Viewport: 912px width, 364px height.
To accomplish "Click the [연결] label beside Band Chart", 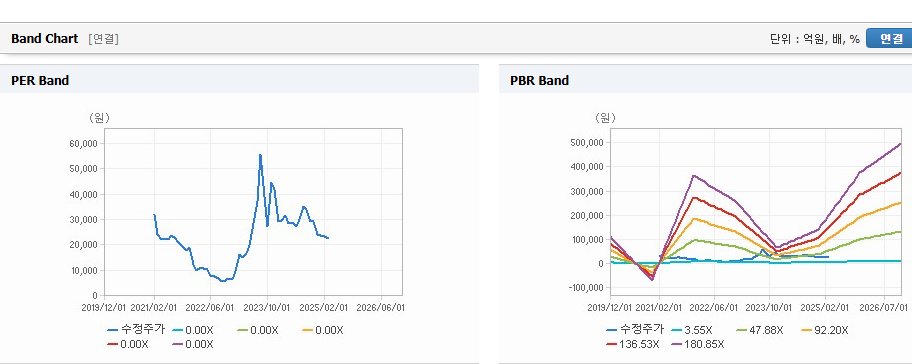I will coord(104,39).
